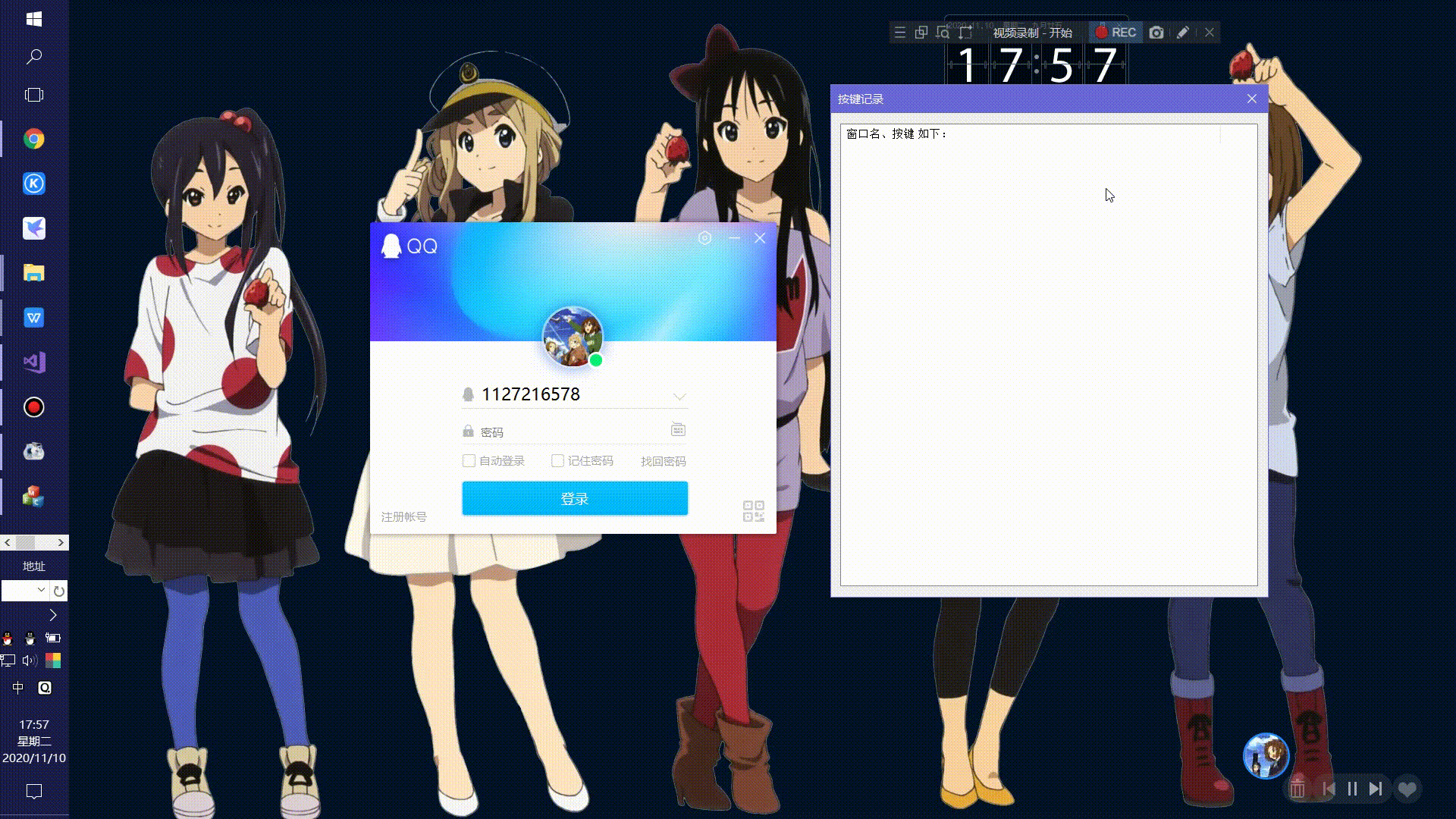The width and height of the screenshot is (1456, 819).
Task: Open the battery status tray icon
Action: 53,639
